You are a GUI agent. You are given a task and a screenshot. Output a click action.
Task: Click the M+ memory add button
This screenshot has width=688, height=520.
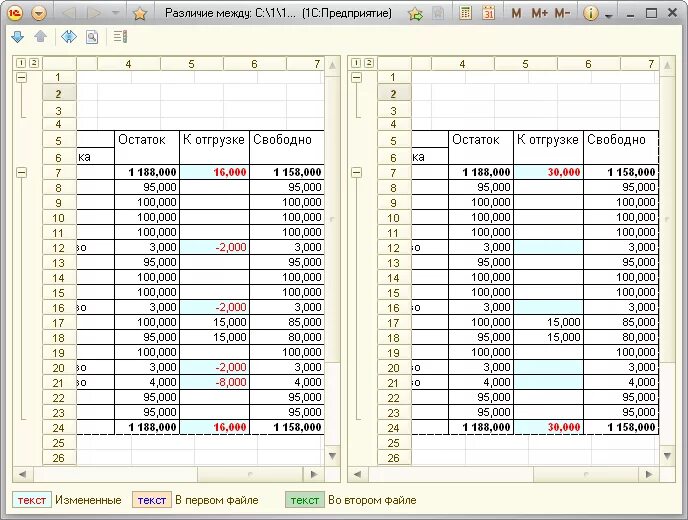(539, 13)
